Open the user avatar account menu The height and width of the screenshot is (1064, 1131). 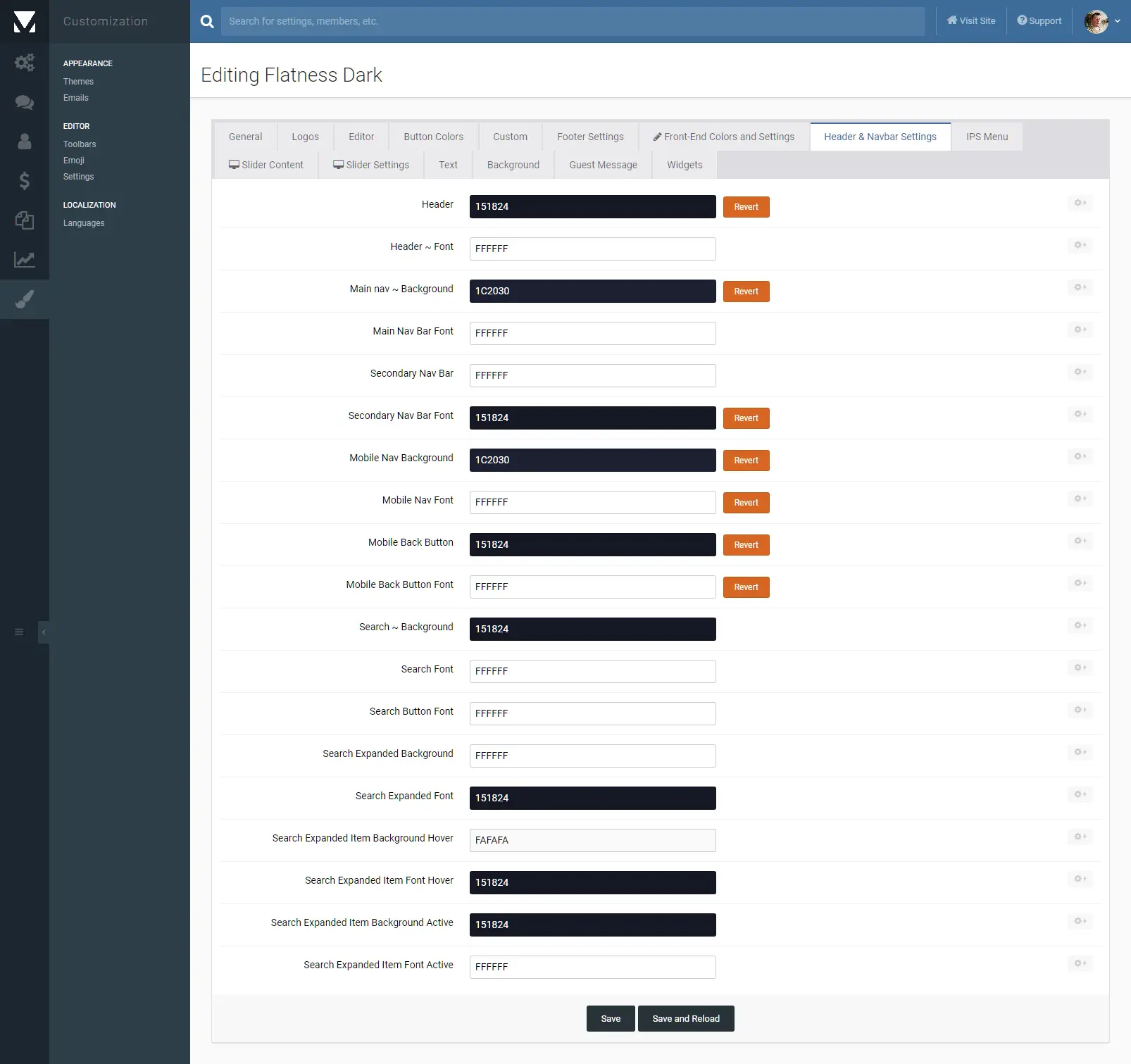(x=1102, y=22)
